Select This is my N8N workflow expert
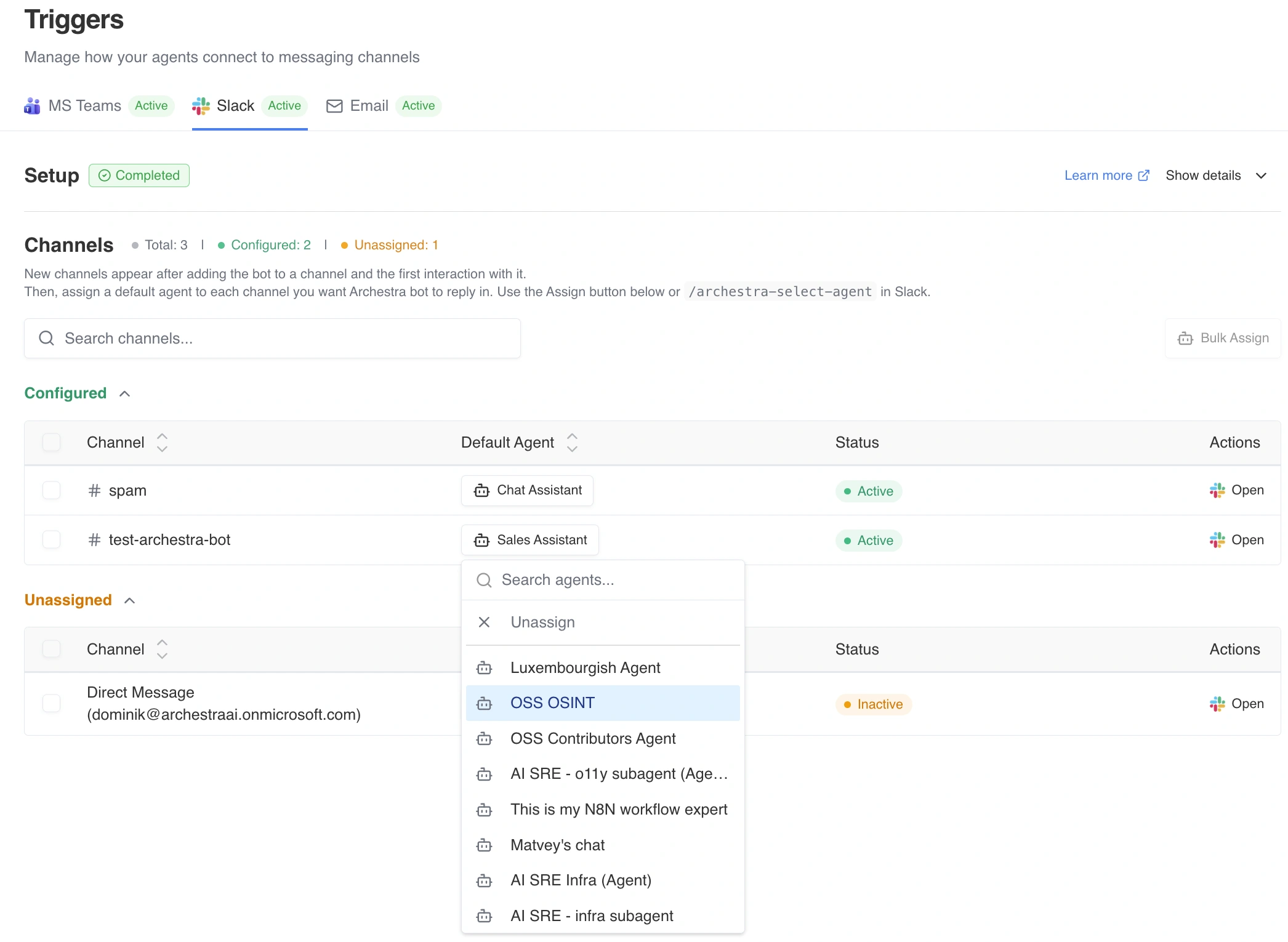This screenshot has width=1288, height=942. click(603, 810)
